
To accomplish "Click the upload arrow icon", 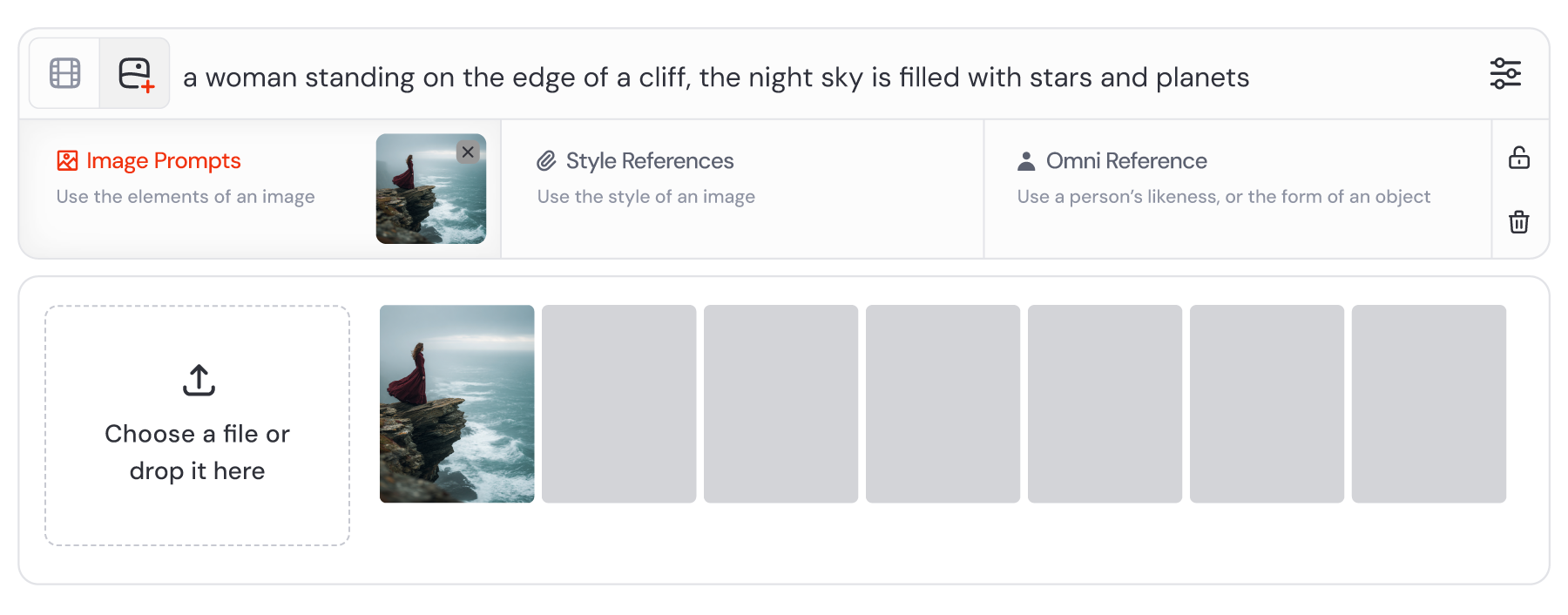I will tap(199, 380).
